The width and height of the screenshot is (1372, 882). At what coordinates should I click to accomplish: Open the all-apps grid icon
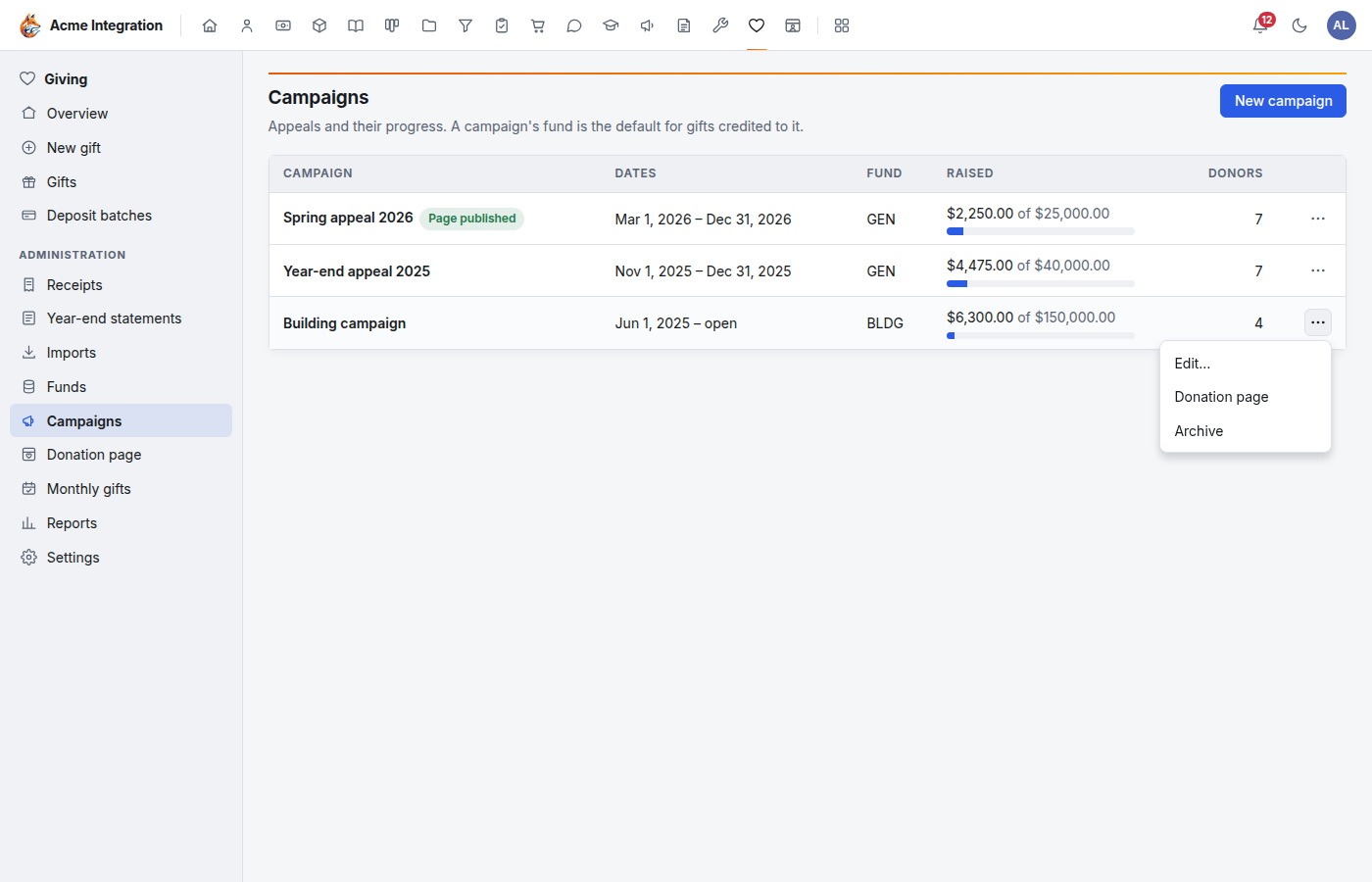point(842,25)
